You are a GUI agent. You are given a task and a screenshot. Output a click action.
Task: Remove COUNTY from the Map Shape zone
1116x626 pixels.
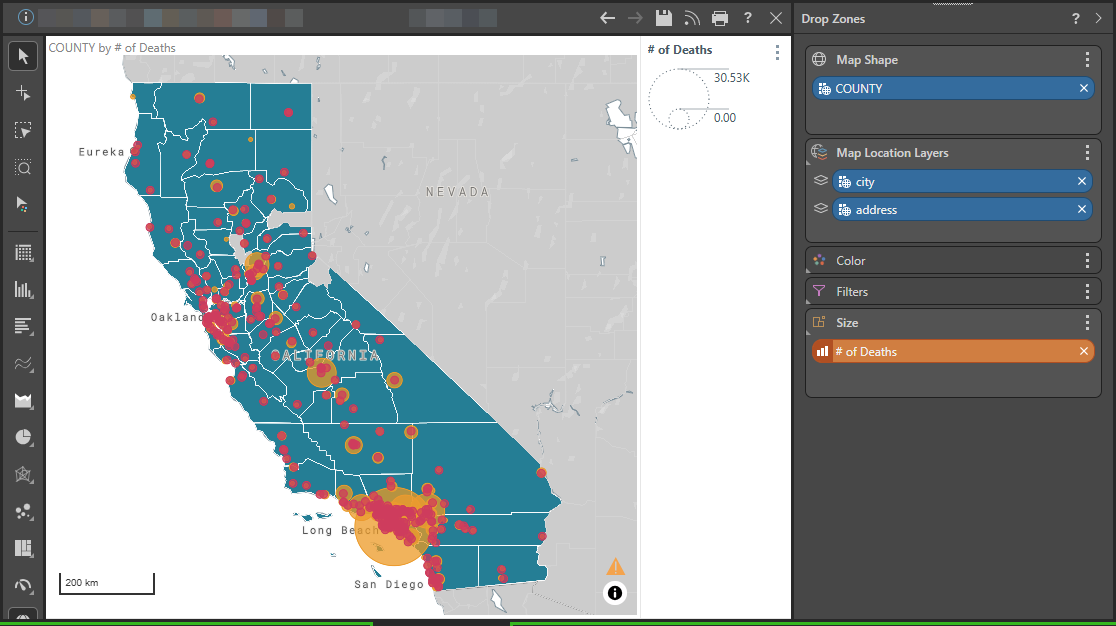(1083, 88)
